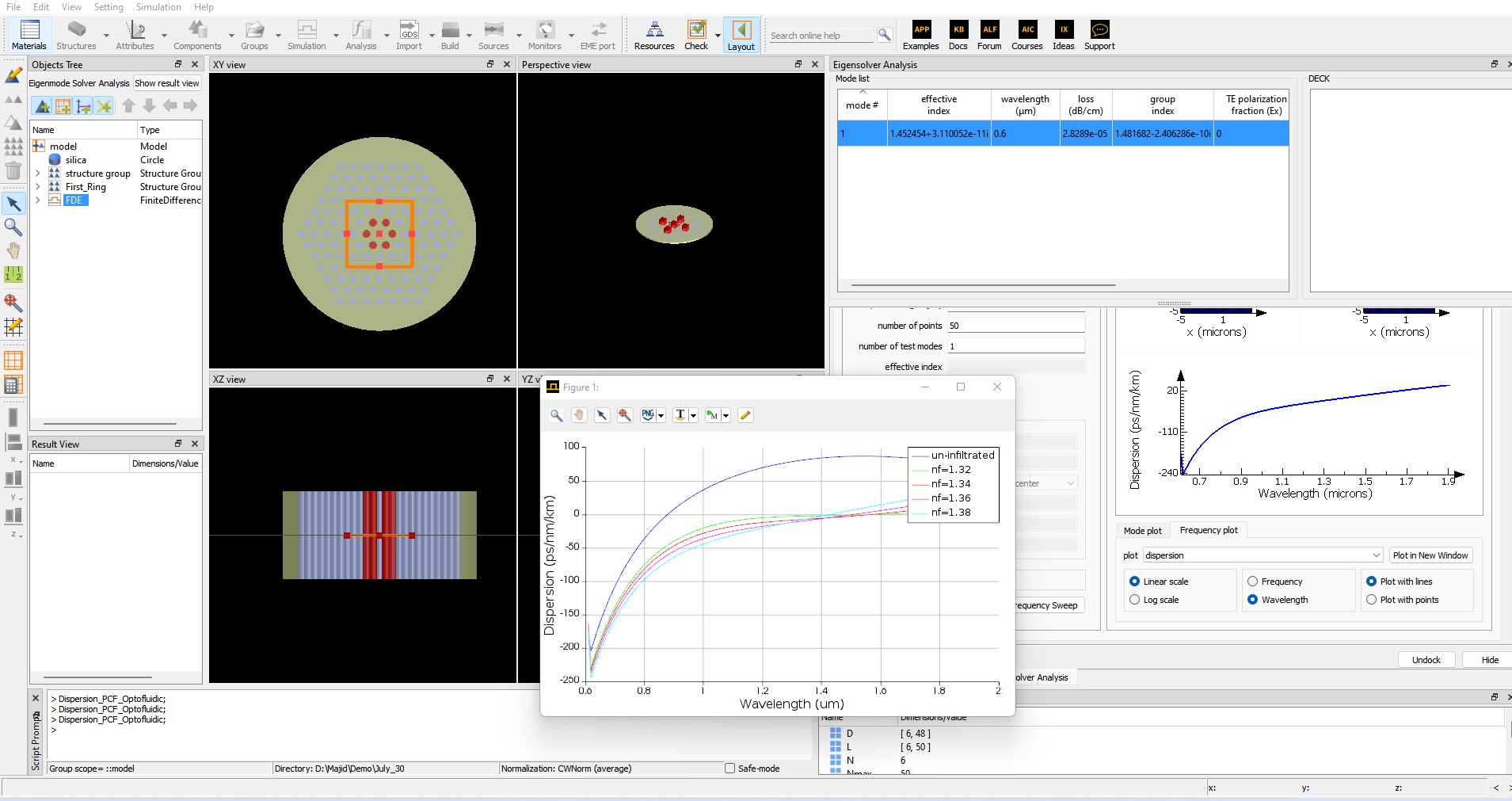Screen dimensions: 1512x801
Task: Click the pan hand tool in Figure 1
Action: pos(579,415)
